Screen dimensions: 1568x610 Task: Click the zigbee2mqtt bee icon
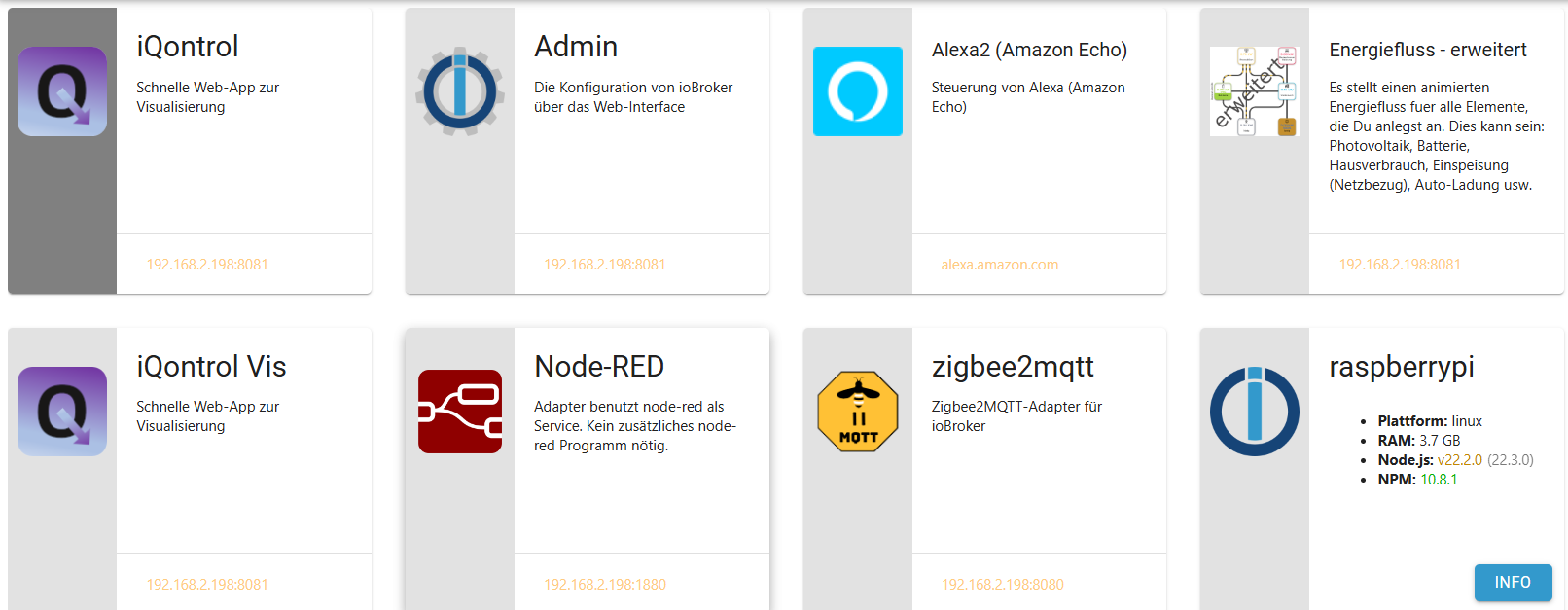857,412
